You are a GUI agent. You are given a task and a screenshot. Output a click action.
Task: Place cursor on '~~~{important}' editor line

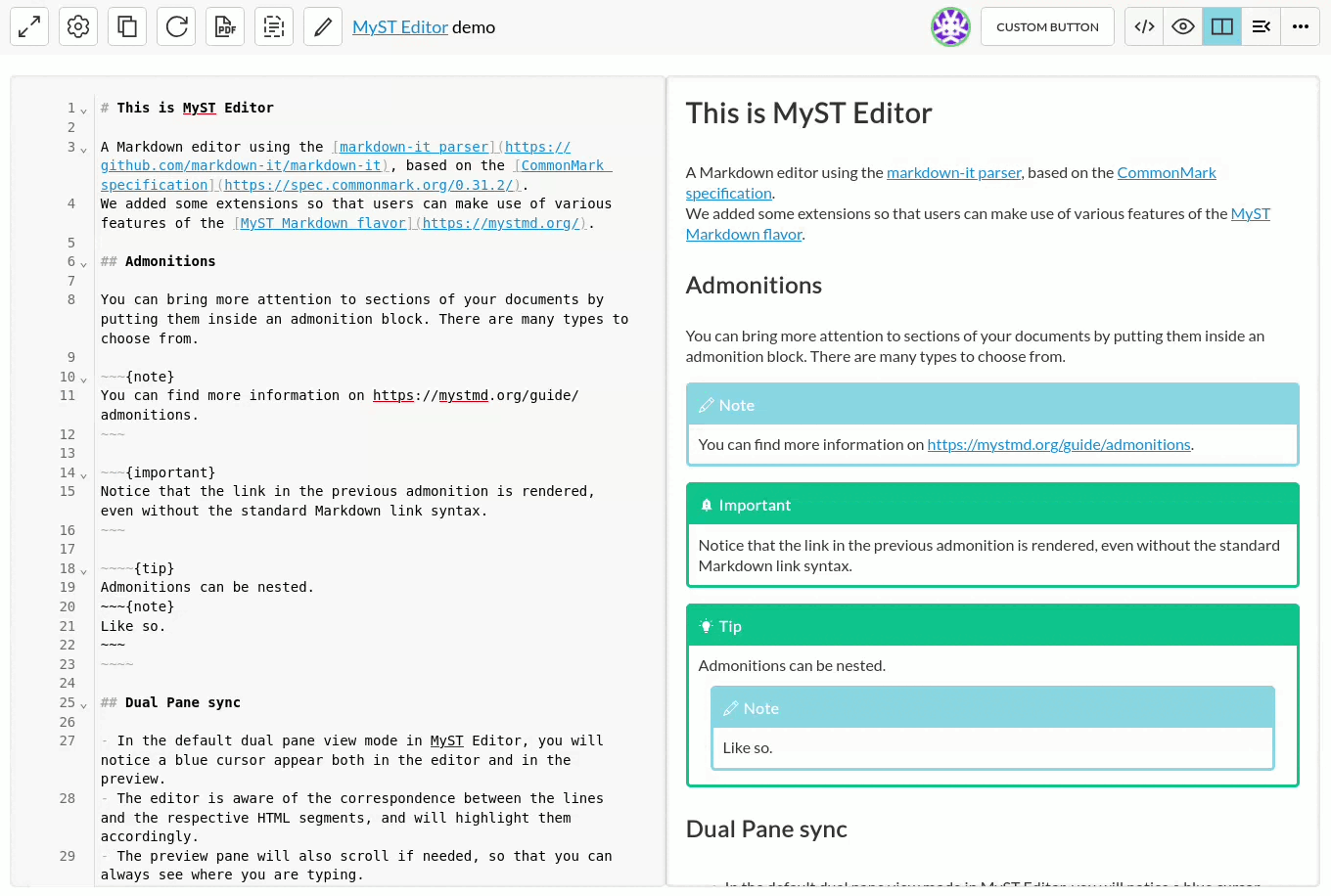tap(158, 472)
